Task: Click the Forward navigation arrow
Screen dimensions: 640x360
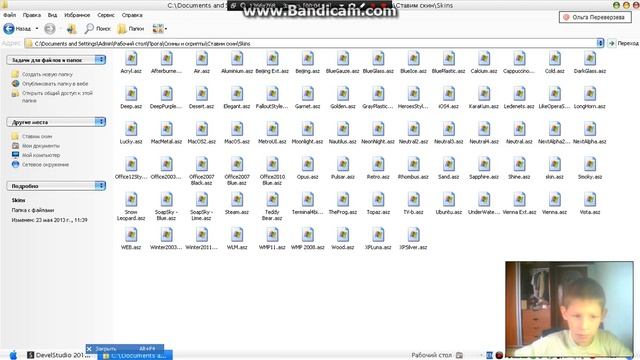Action: pyautogui.click(x=50, y=29)
